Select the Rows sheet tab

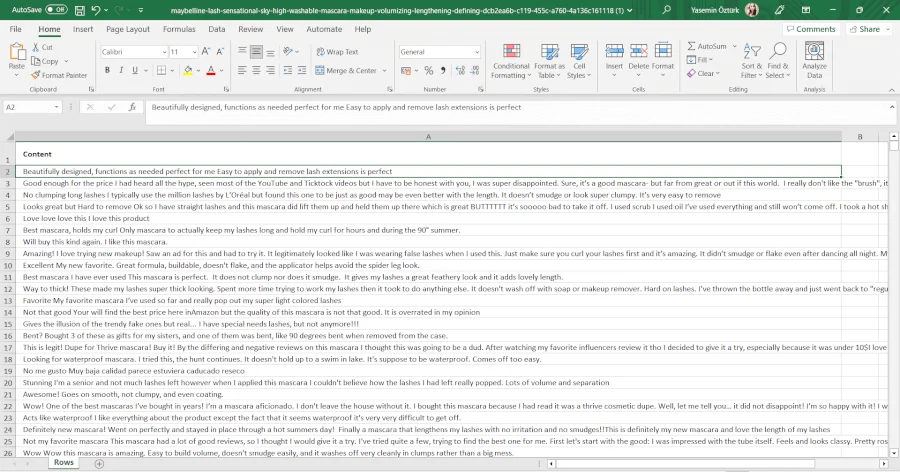click(64, 463)
